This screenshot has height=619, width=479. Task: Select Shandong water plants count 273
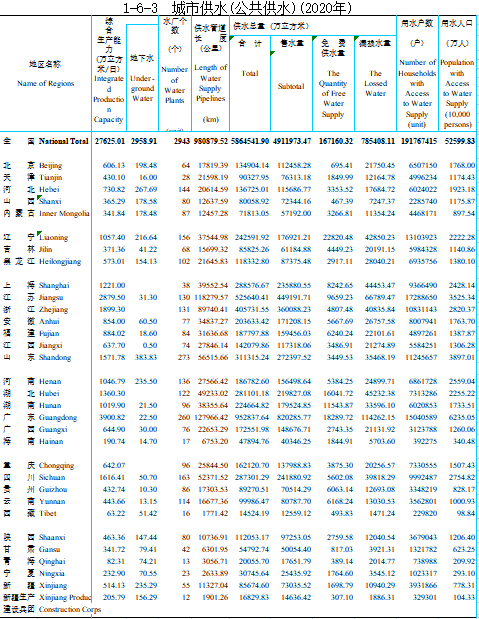(184, 357)
